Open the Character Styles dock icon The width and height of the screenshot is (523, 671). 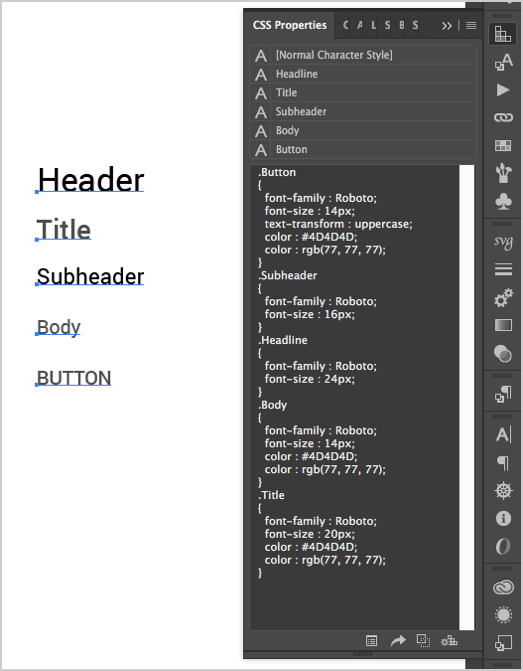click(503, 62)
